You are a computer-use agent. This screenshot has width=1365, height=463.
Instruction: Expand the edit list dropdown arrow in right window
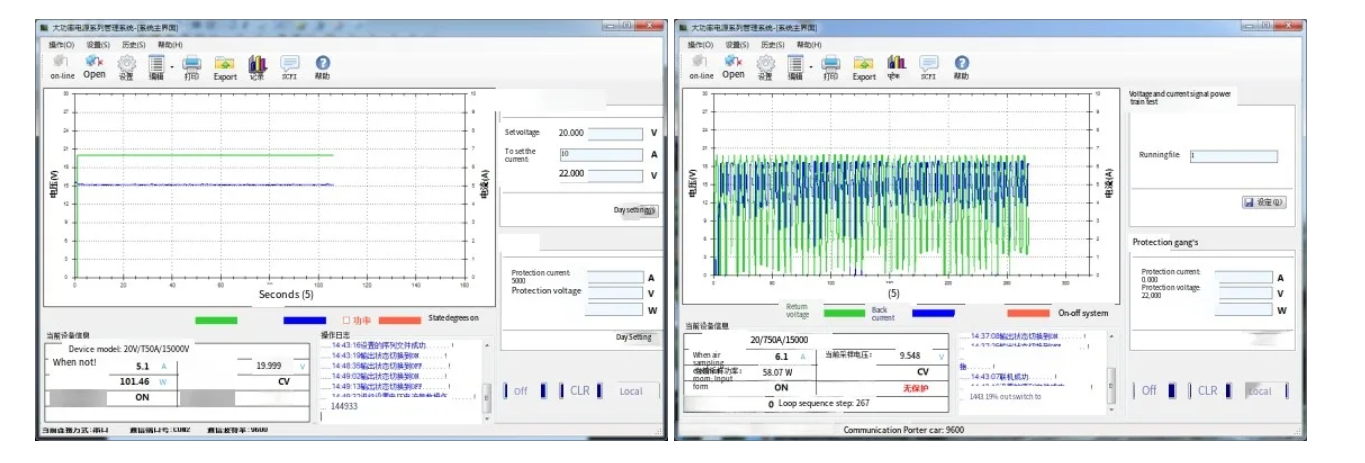click(x=811, y=67)
